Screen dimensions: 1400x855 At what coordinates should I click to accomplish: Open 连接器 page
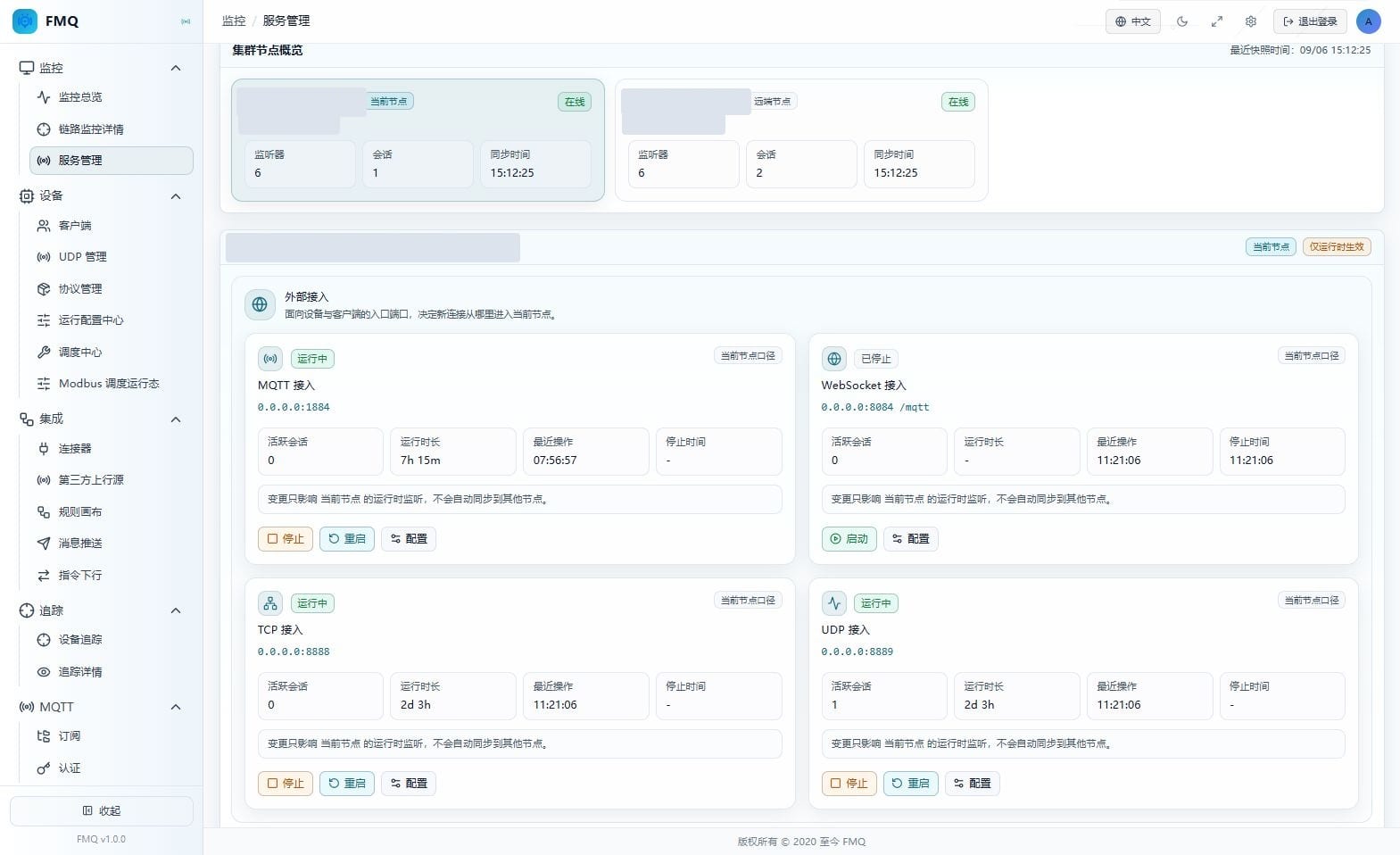[112, 449]
